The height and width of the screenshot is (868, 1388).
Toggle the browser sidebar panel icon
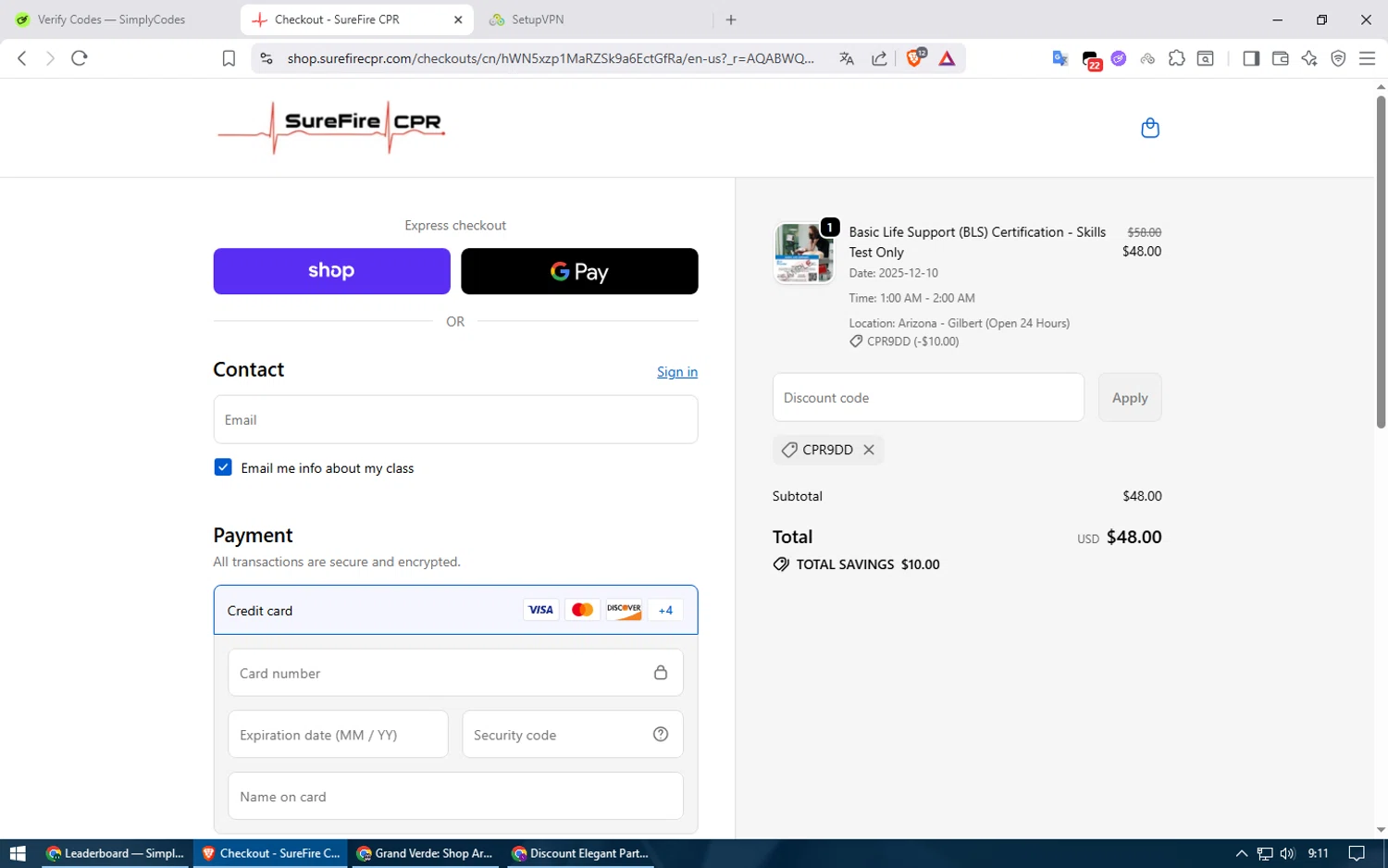point(1251,58)
